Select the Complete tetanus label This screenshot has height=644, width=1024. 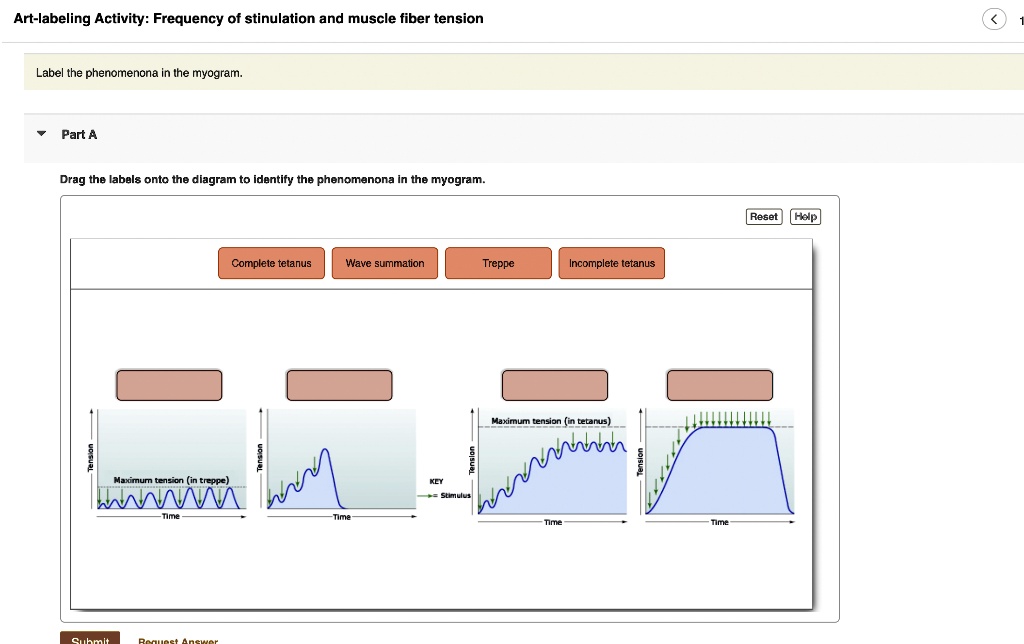[x=270, y=263]
